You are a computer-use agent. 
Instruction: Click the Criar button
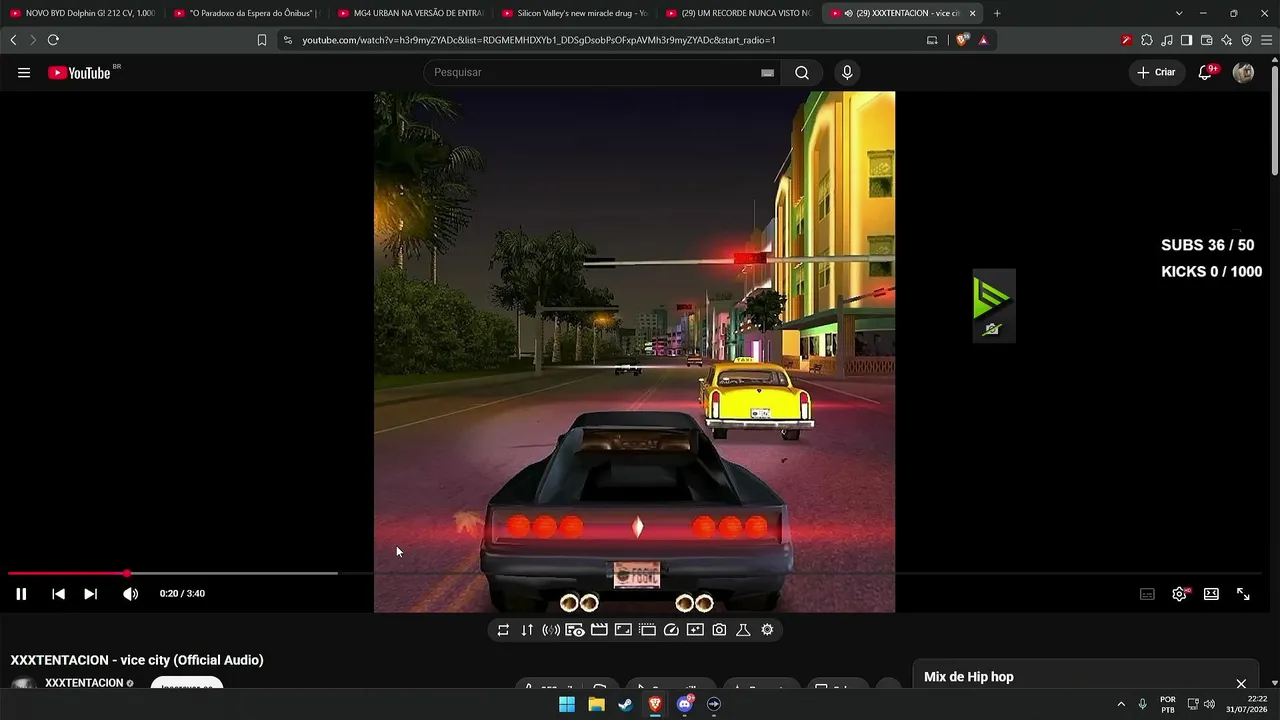[x=1157, y=73]
